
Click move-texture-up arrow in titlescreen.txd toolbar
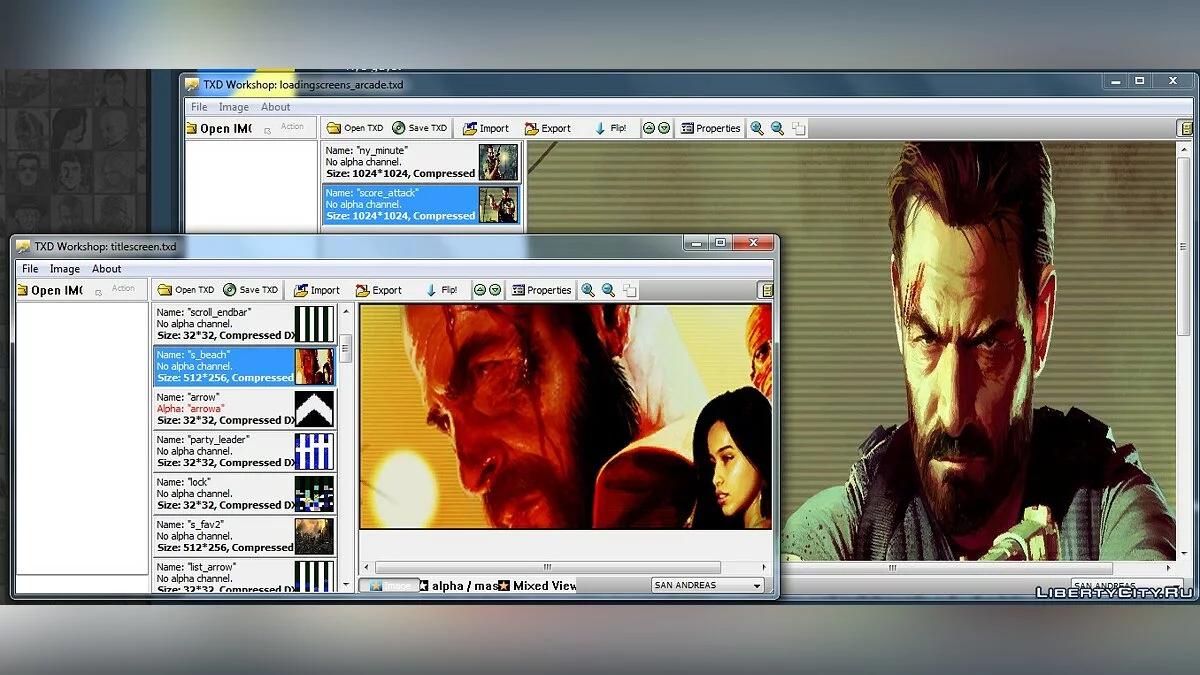pyautogui.click(x=480, y=290)
